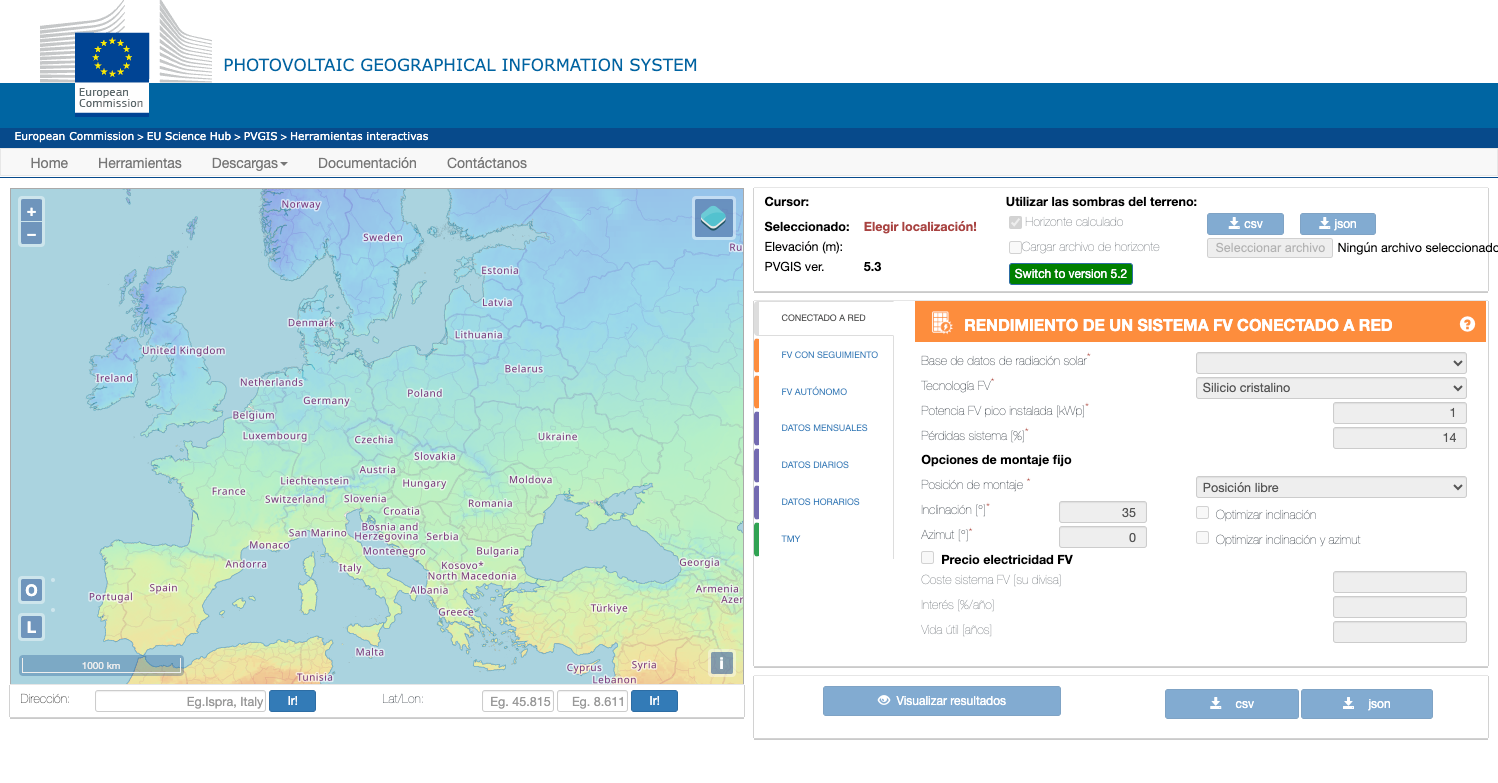This screenshot has height=783, width=1498.
Task: Open the Documentación menu
Action: click(x=367, y=163)
